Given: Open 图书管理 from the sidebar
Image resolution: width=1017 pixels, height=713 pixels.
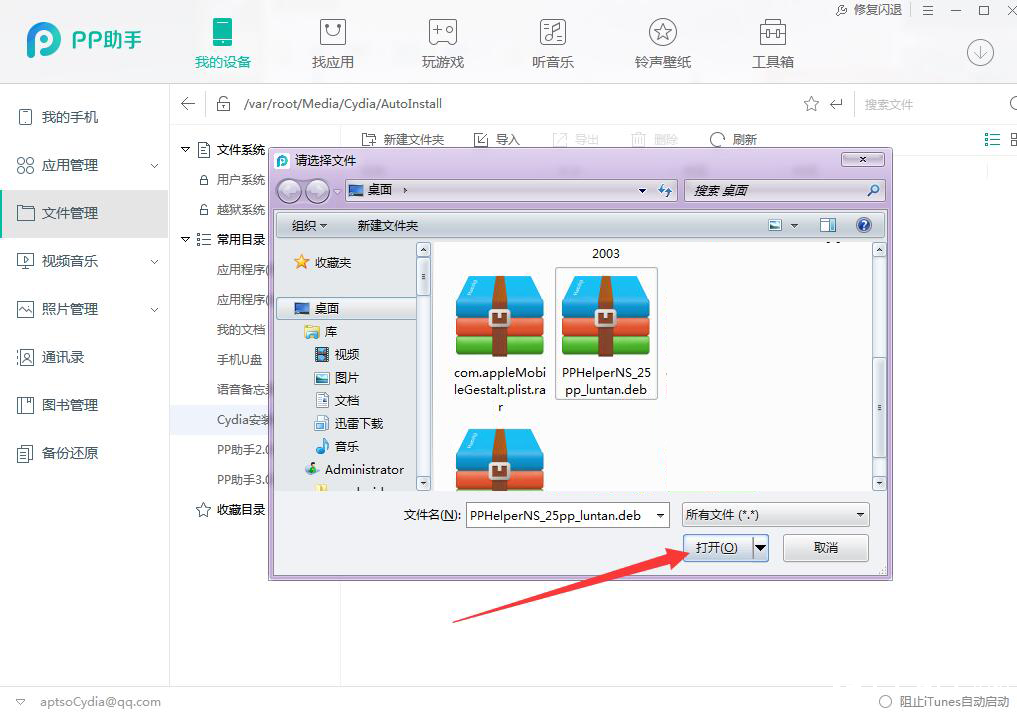Looking at the screenshot, I should [x=84, y=405].
